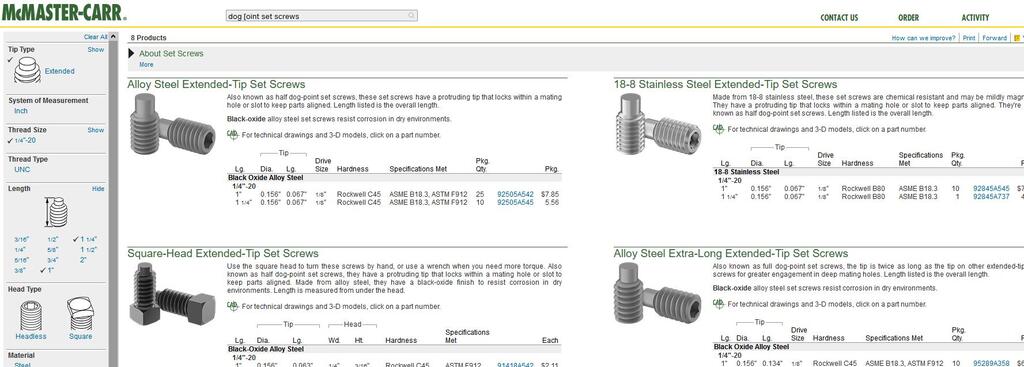Choose the Headless head type icon

click(31, 315)
